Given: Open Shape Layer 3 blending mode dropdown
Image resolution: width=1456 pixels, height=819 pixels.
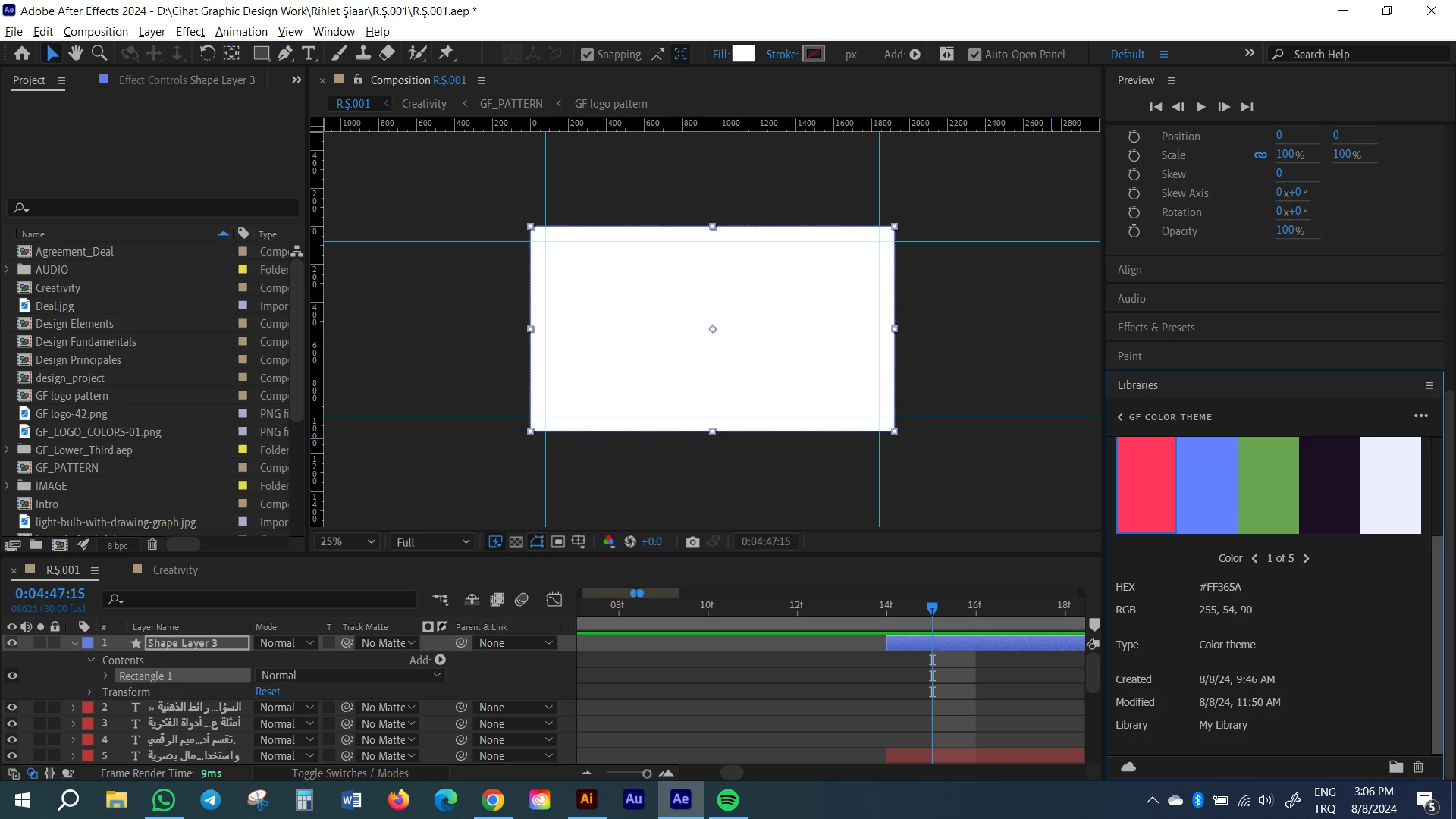Looking at the screenshot, I should (286, 643).
